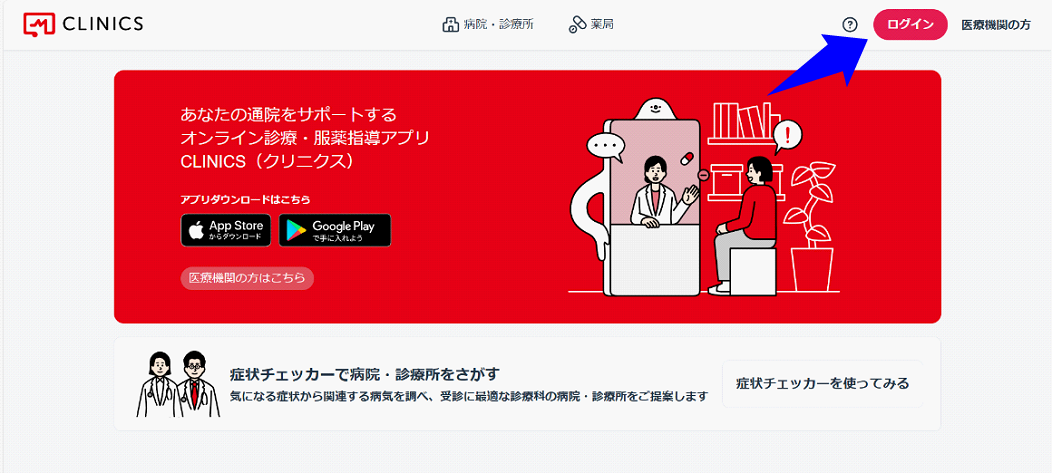Image resolution: width=1052 pixels, height=473 pixels.
Task: Click the pharmacy pill icon in the header
Action: coord(577,25)
